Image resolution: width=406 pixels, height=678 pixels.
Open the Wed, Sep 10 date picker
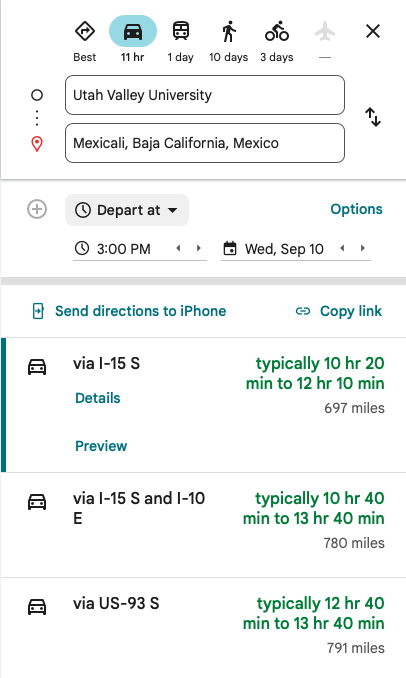point(284,249)
